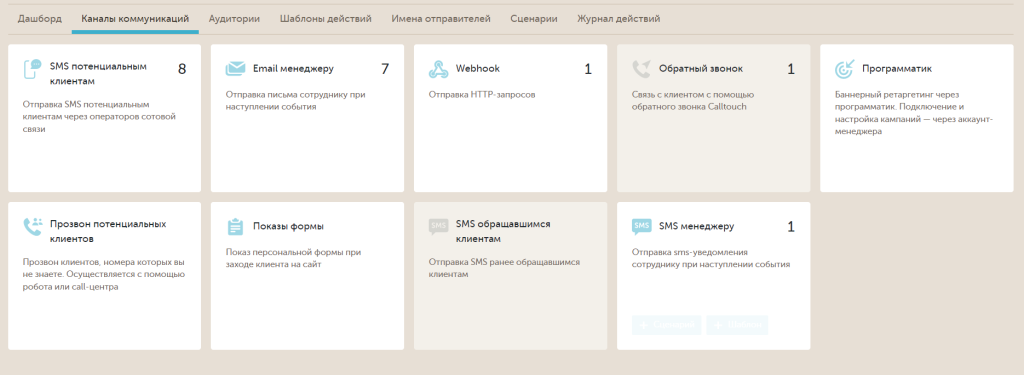Click the Email менеджеру envelope icon
The image size is (1024, 375).
point(235,69)
